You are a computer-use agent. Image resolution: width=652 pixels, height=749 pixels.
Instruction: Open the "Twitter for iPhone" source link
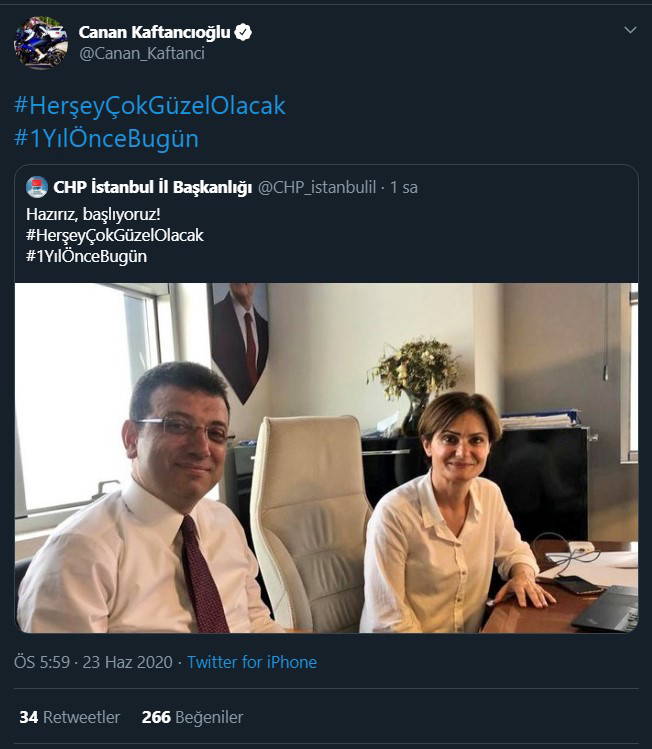coord(252,662)
